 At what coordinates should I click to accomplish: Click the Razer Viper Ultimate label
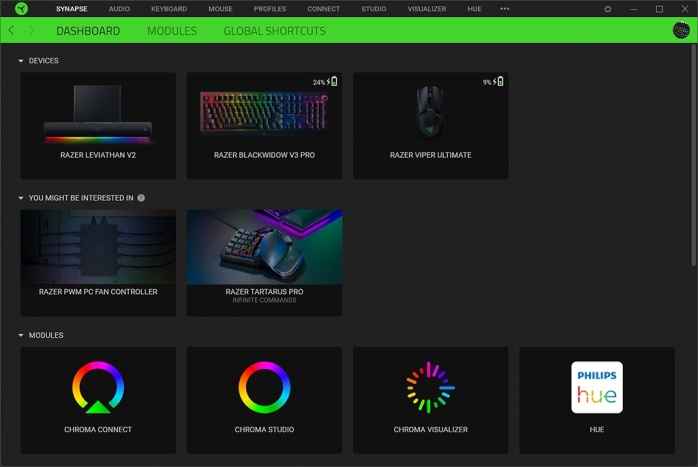[430, 155]
